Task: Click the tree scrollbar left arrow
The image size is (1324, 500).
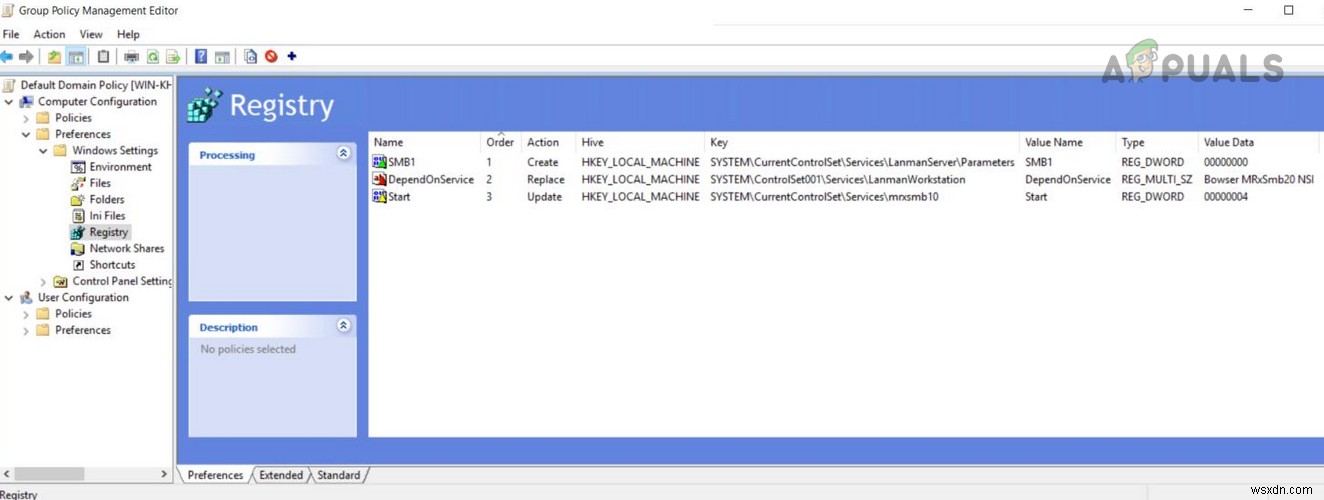Action: click(x=8, y=474)
